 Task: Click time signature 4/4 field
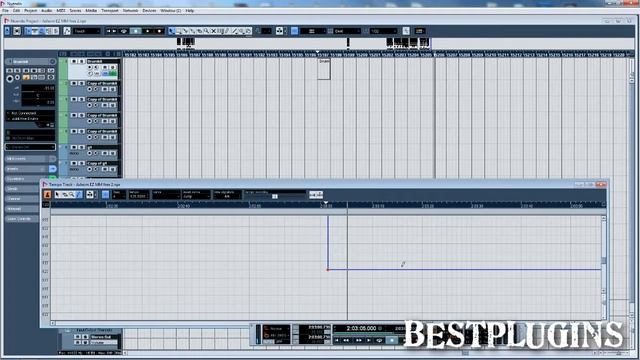[x=227, y=196]
